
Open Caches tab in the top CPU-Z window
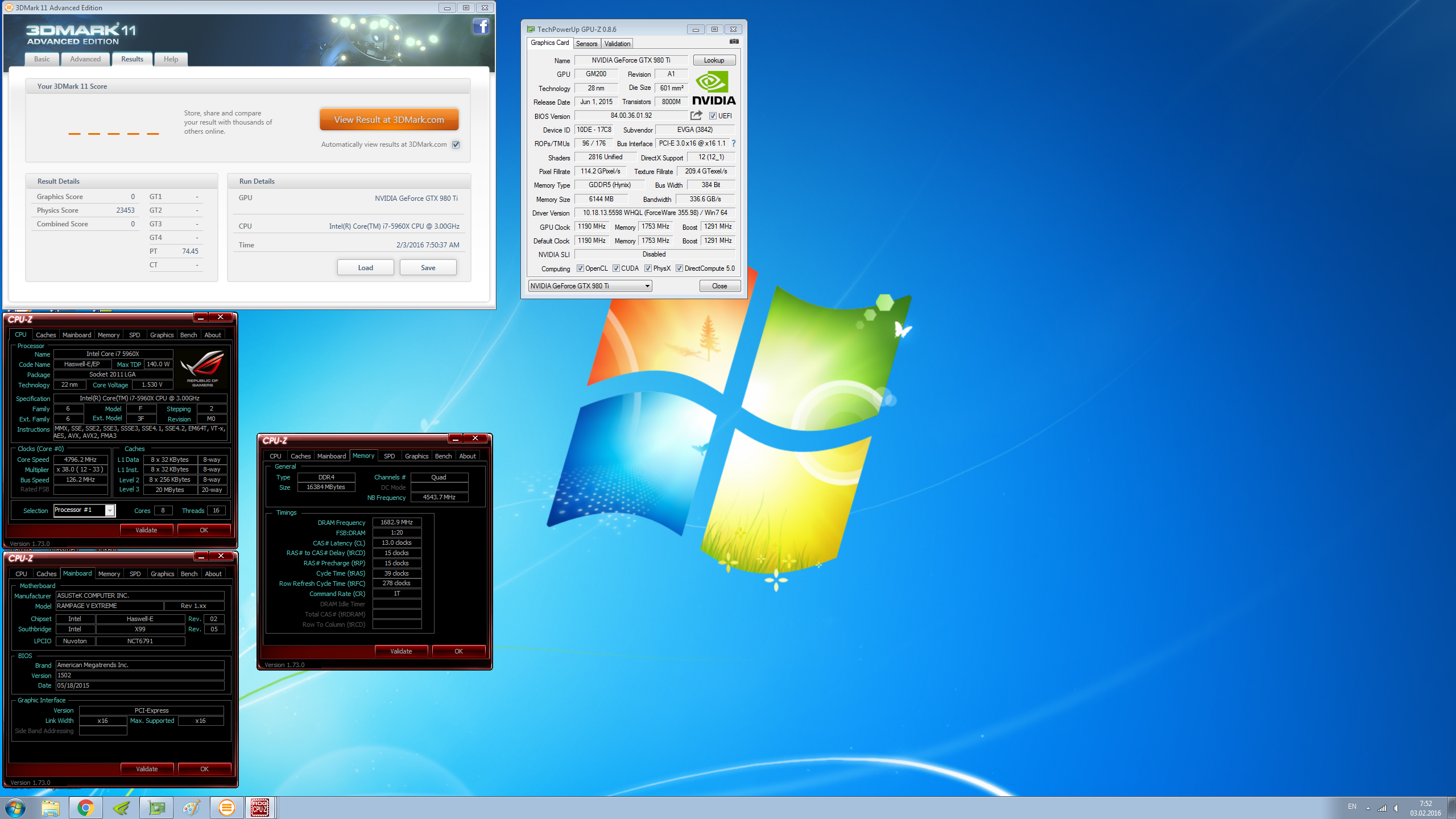[45, 335]
